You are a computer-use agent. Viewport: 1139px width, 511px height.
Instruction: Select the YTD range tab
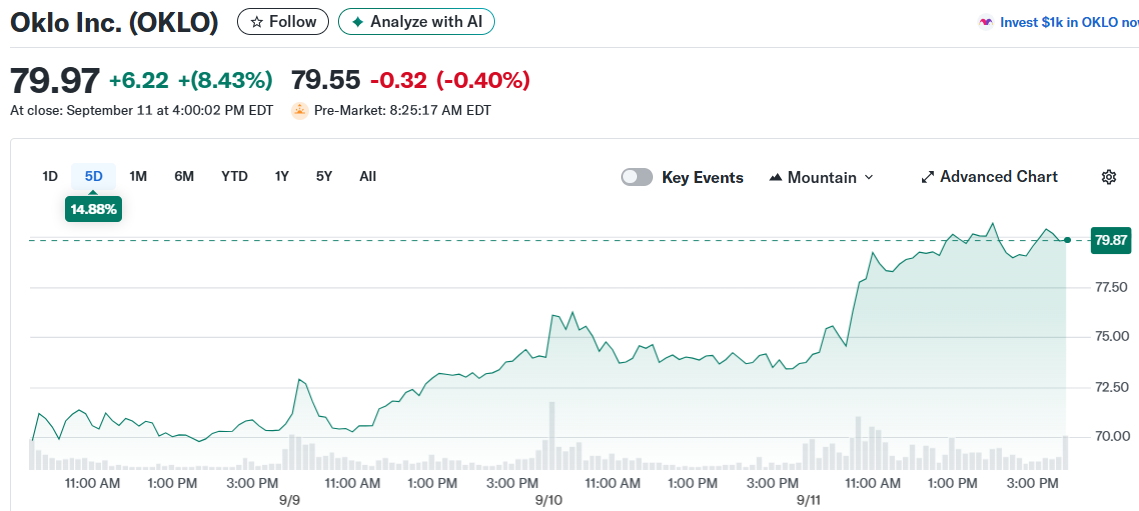pos(235,177)
